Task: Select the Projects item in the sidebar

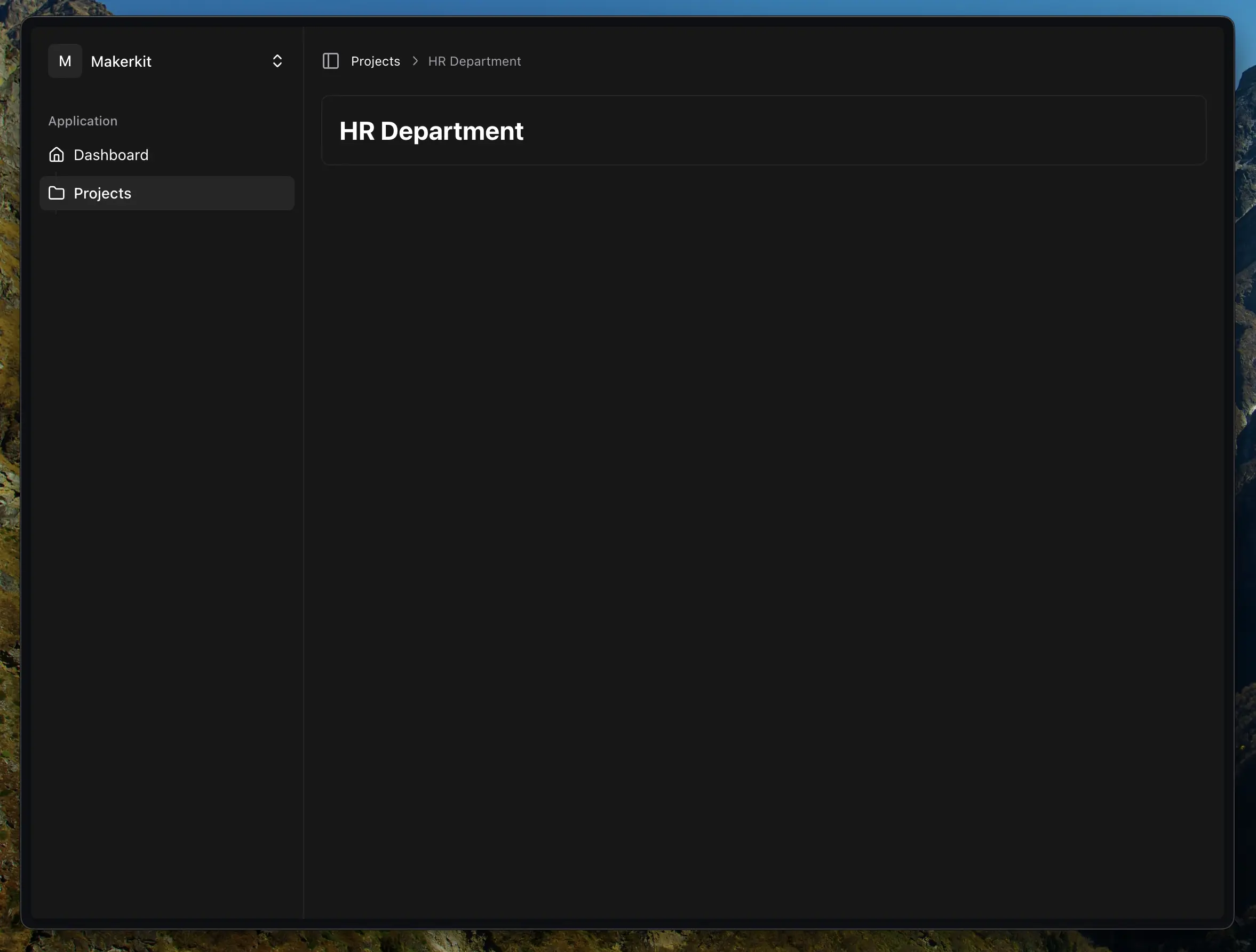Action: click(103, 193)
